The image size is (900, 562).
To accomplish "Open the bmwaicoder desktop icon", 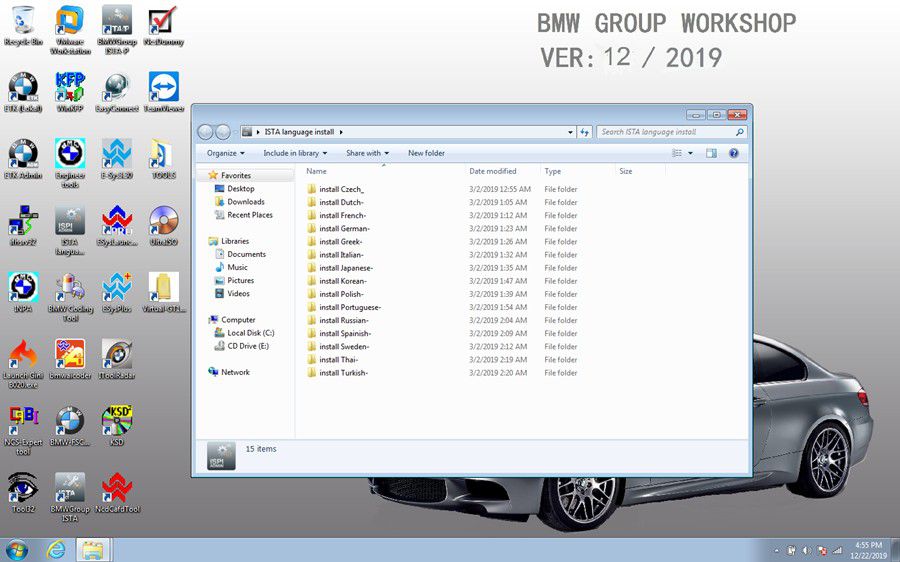I will (70, 359).
